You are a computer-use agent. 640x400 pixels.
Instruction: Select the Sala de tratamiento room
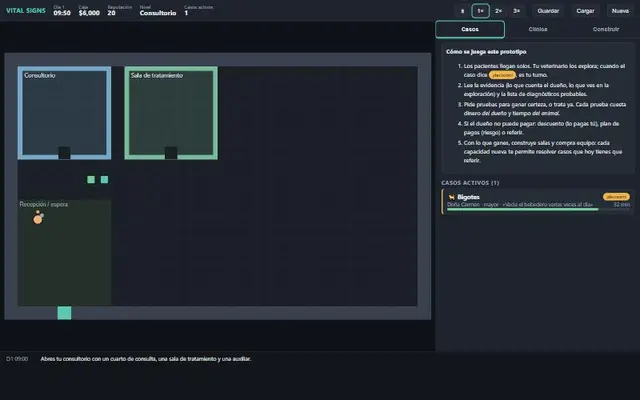point(171,113)
